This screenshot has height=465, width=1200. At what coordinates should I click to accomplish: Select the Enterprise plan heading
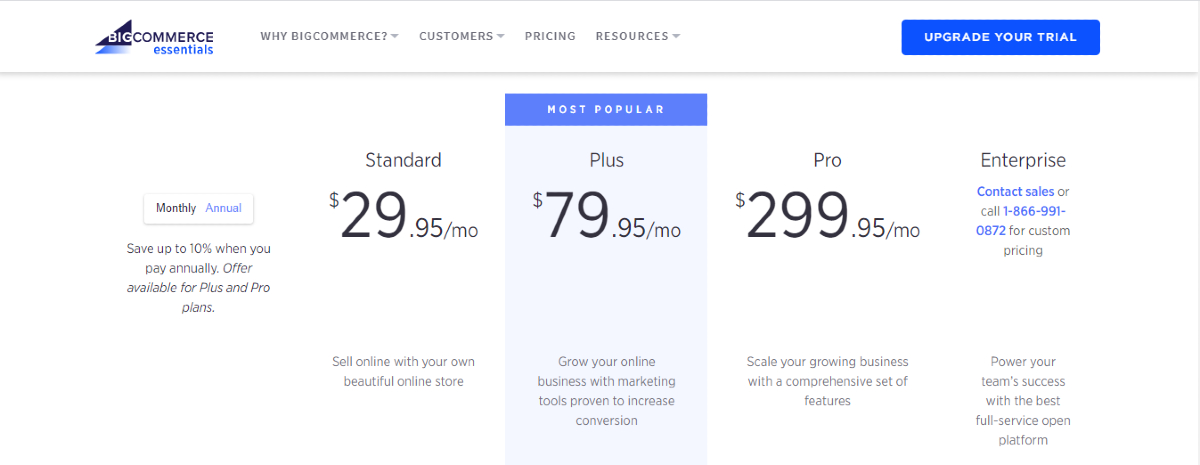(1023, 160)
